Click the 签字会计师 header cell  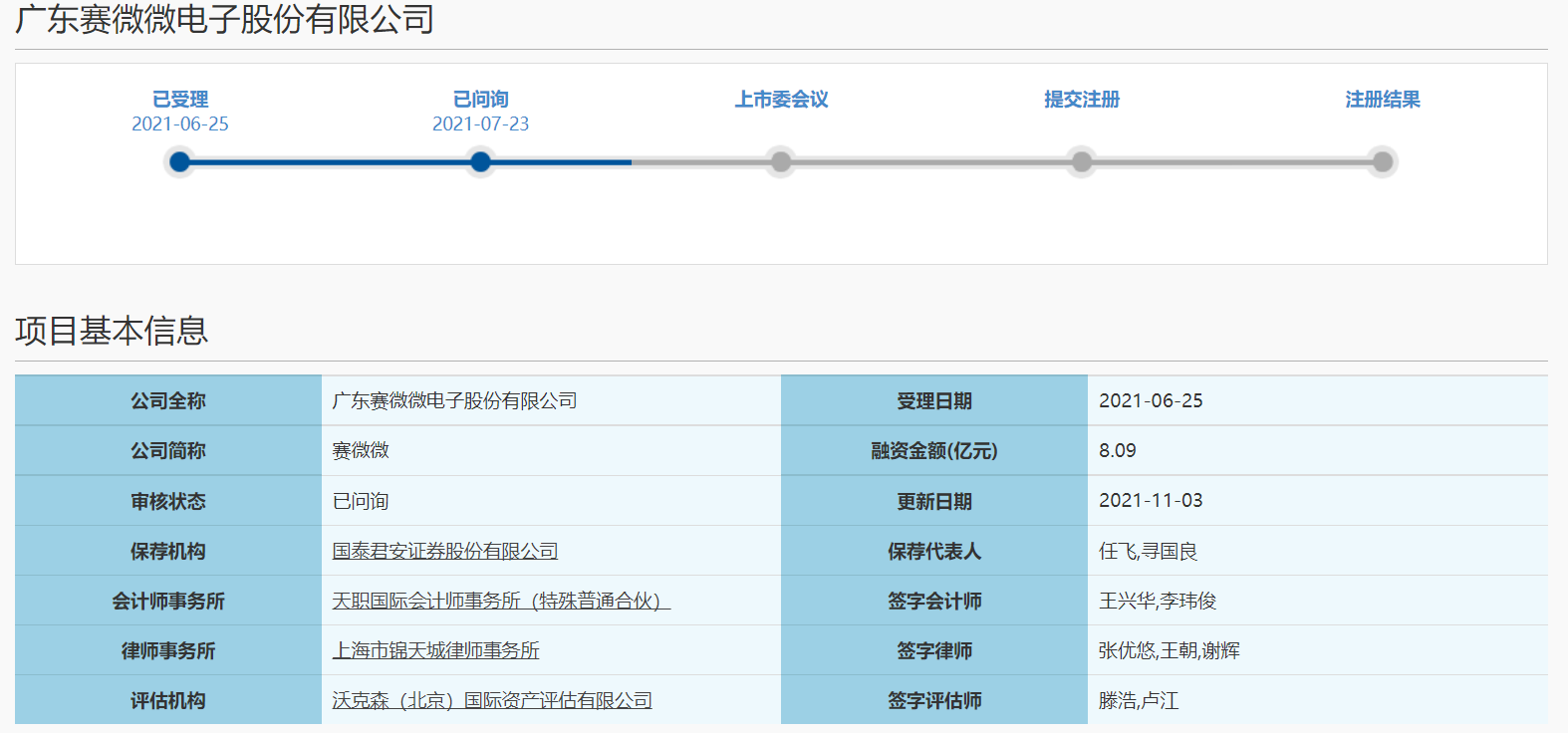pos(934,601)
